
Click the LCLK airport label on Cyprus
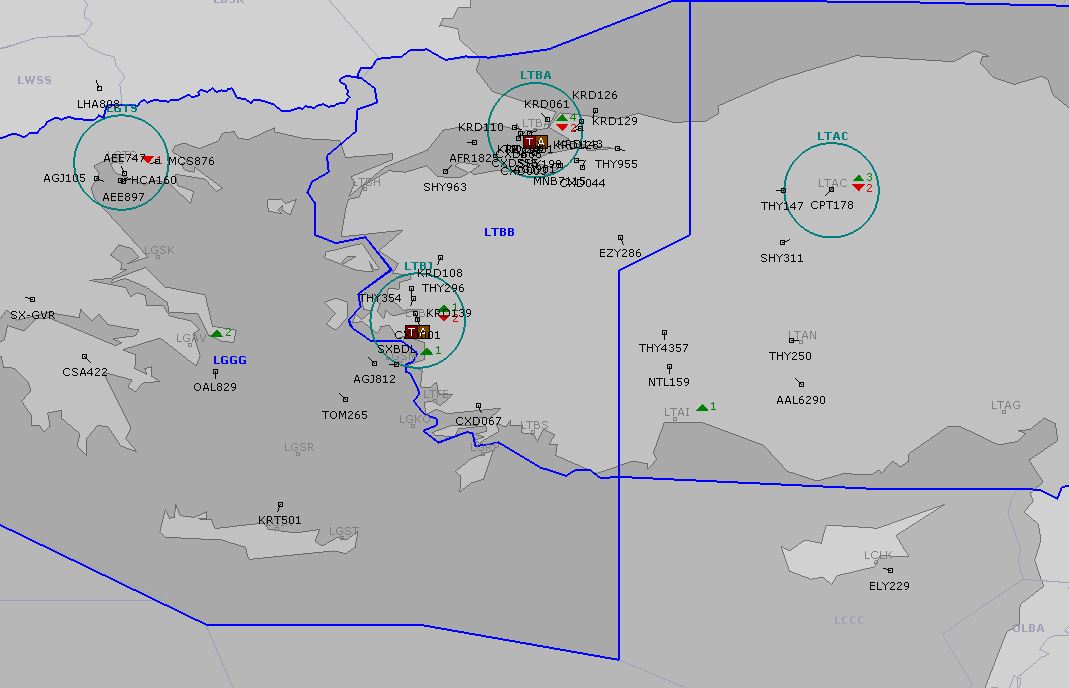878,555
